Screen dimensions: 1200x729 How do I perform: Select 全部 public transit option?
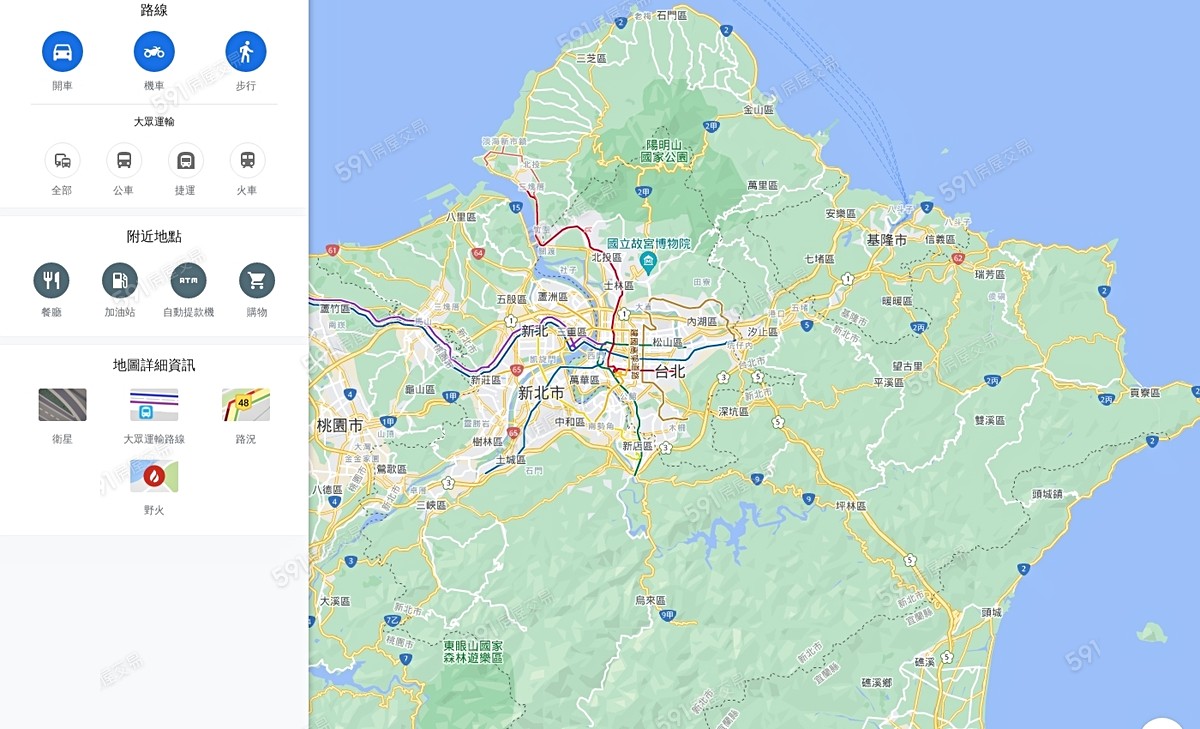(x=62, y=160)
